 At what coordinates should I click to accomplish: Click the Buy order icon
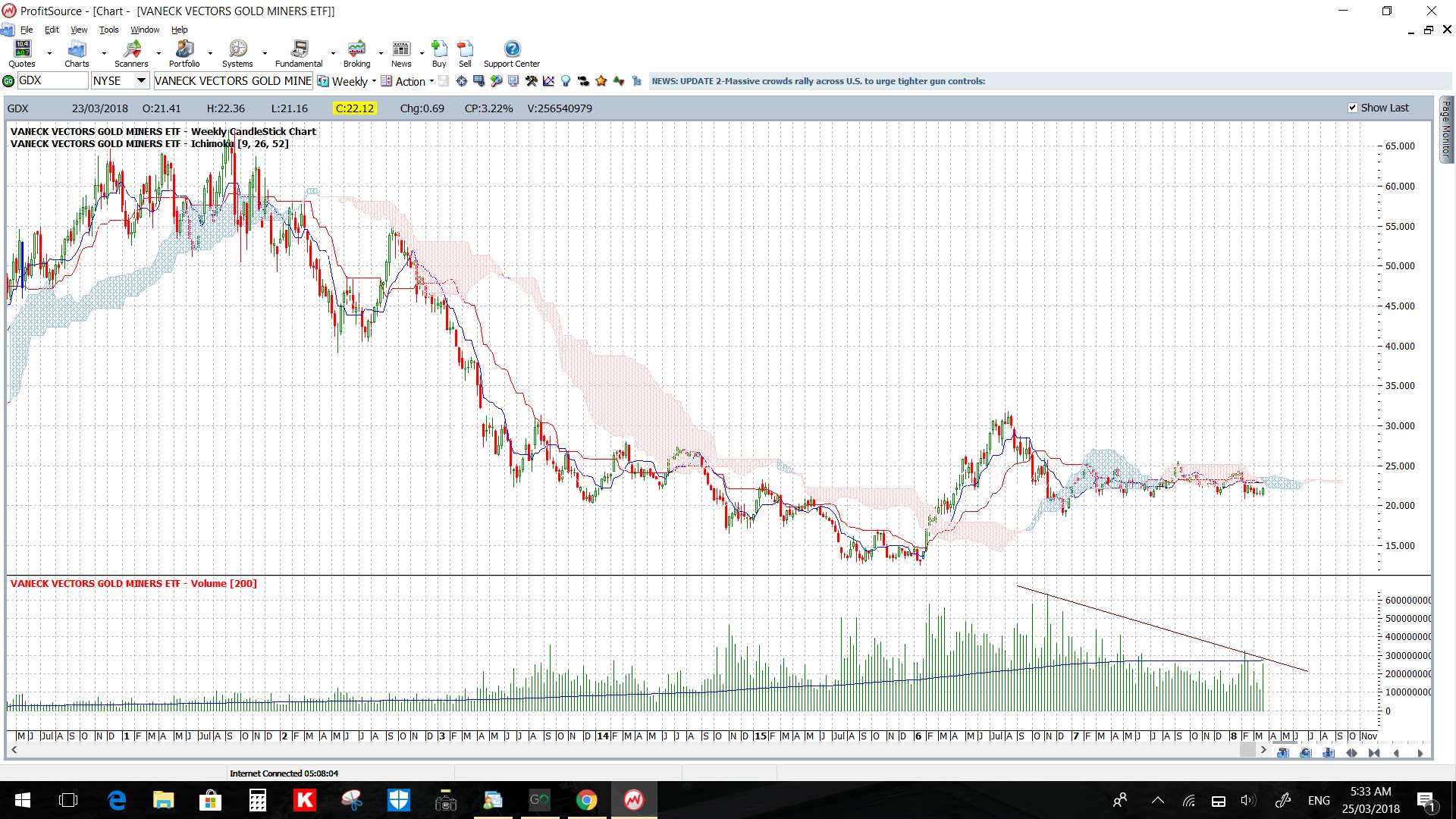(439, 54)
